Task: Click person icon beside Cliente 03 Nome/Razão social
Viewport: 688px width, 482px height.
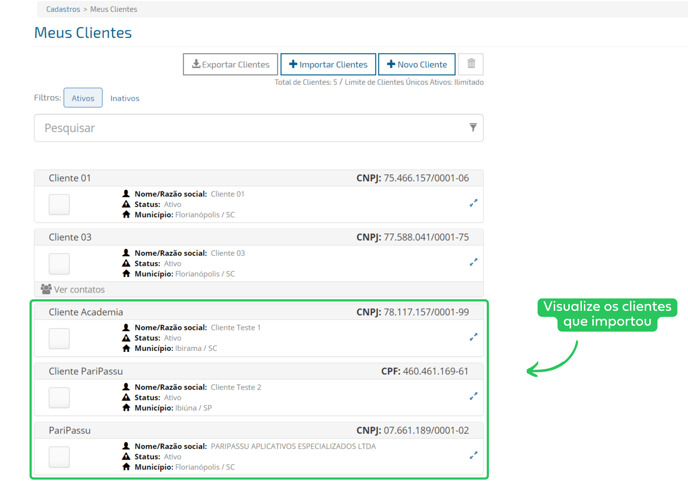Action: [126, 253]
